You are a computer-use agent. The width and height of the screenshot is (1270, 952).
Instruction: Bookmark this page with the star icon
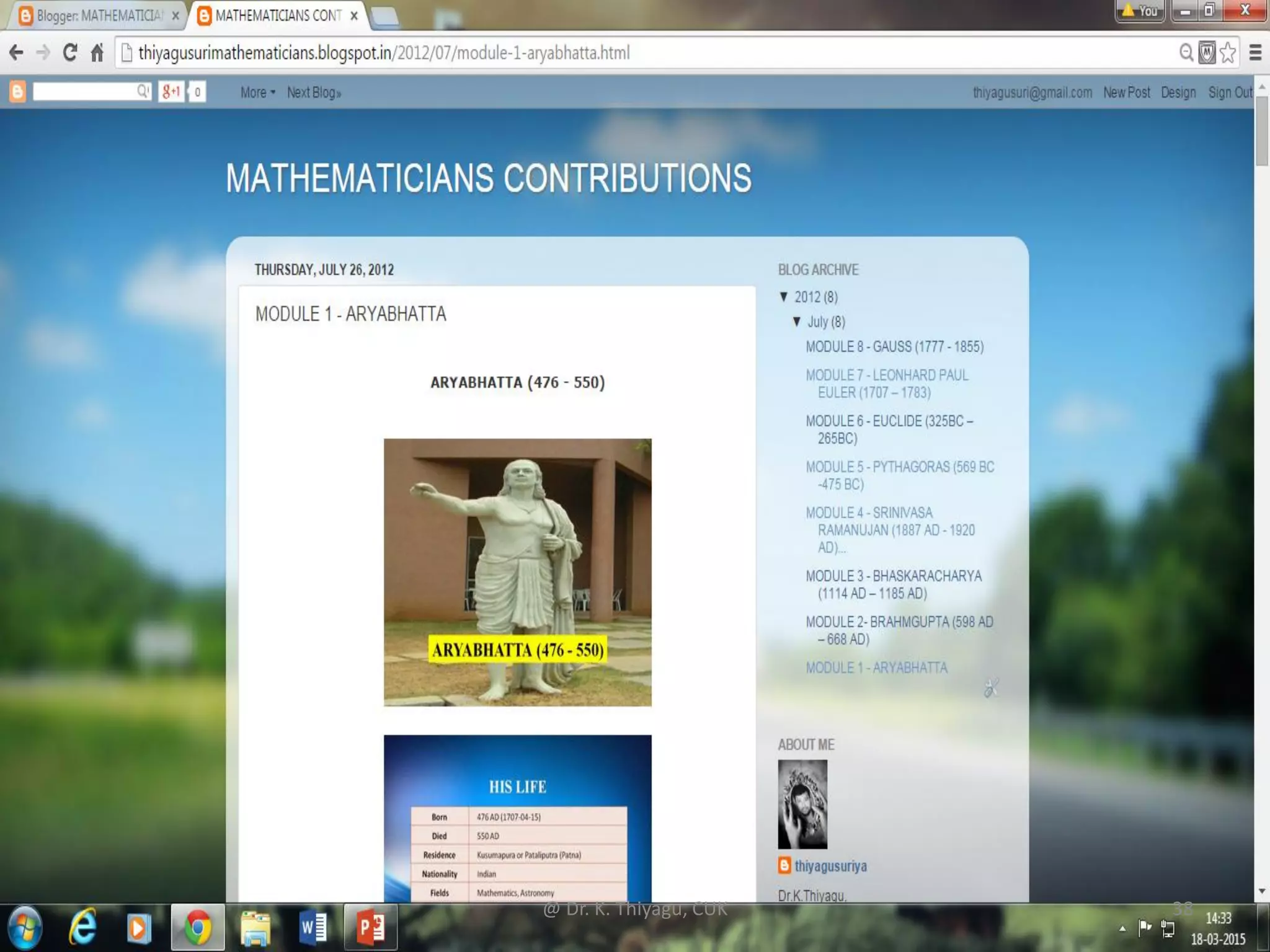click(1227, 53)
